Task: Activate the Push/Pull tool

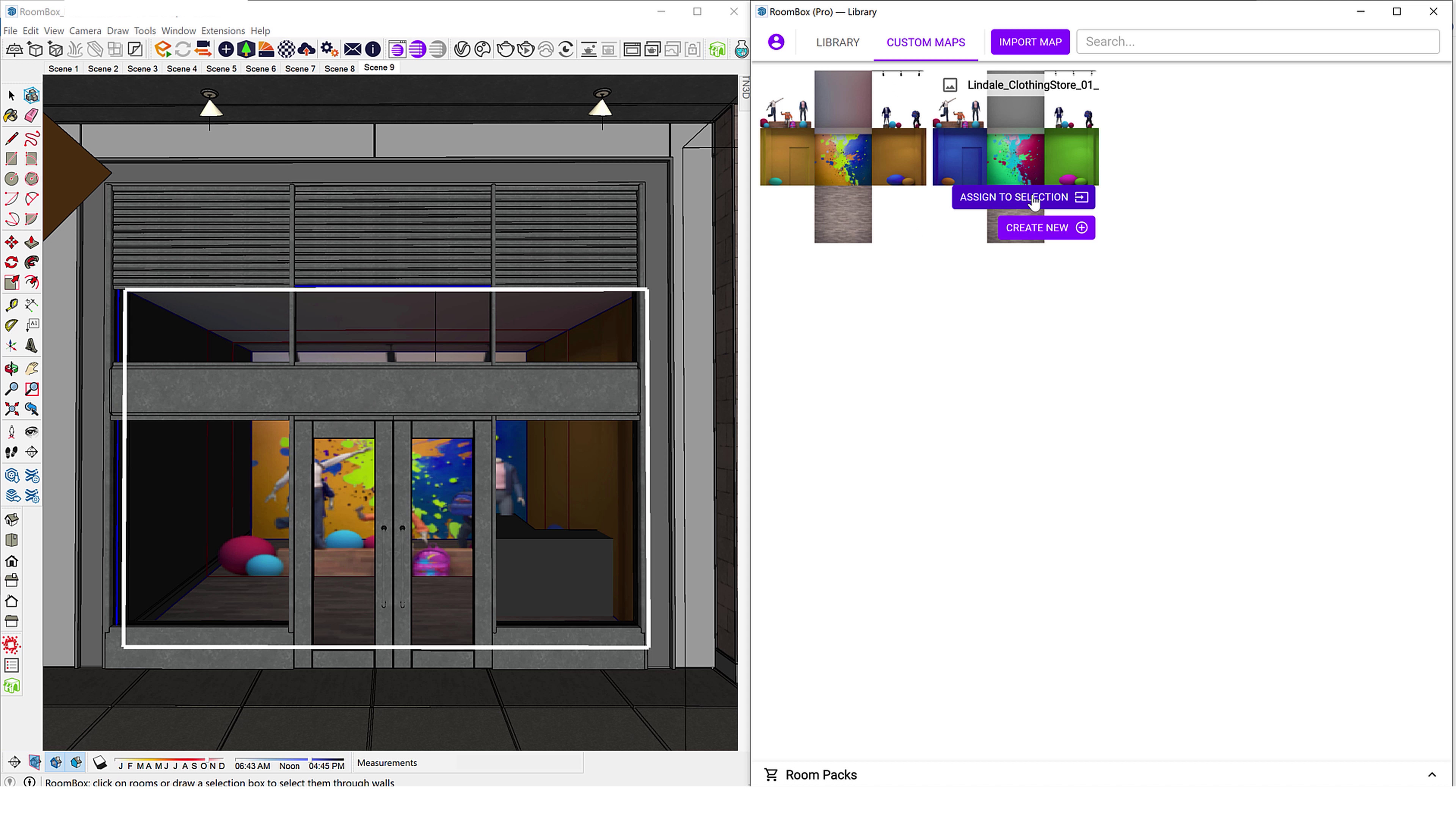Action: point(31,243)
